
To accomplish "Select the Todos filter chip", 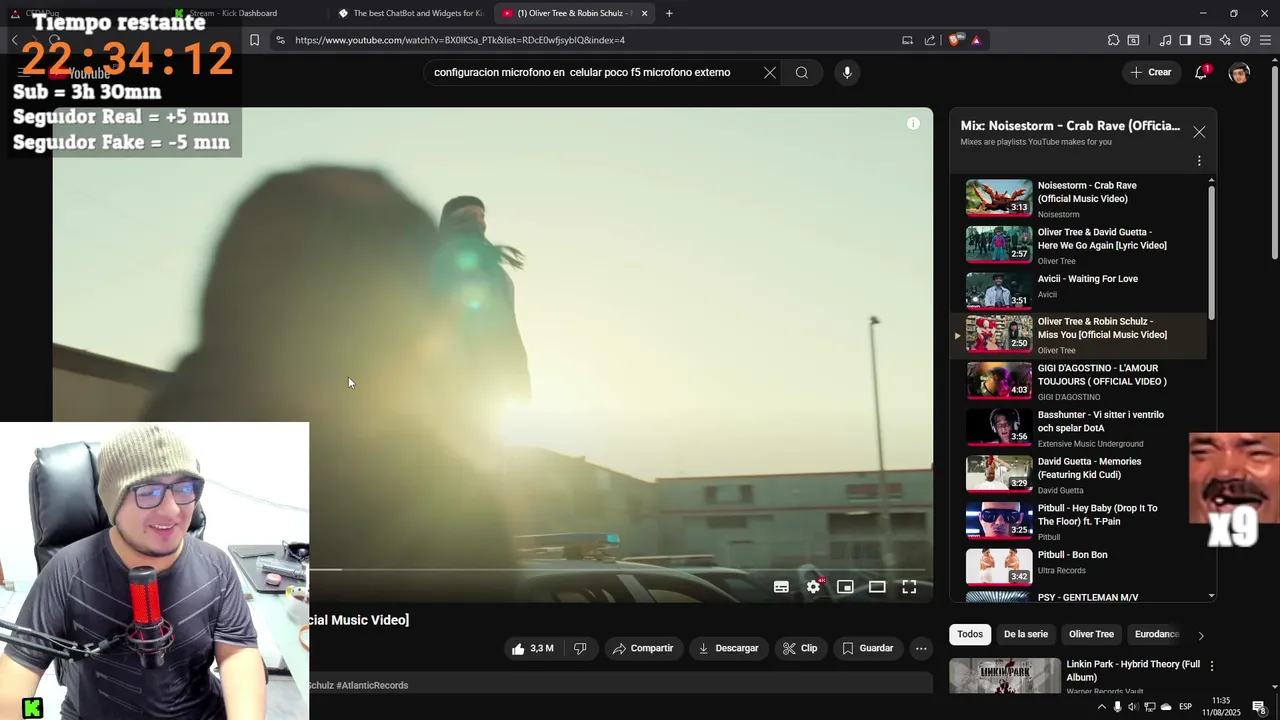I will pos(970,634).
